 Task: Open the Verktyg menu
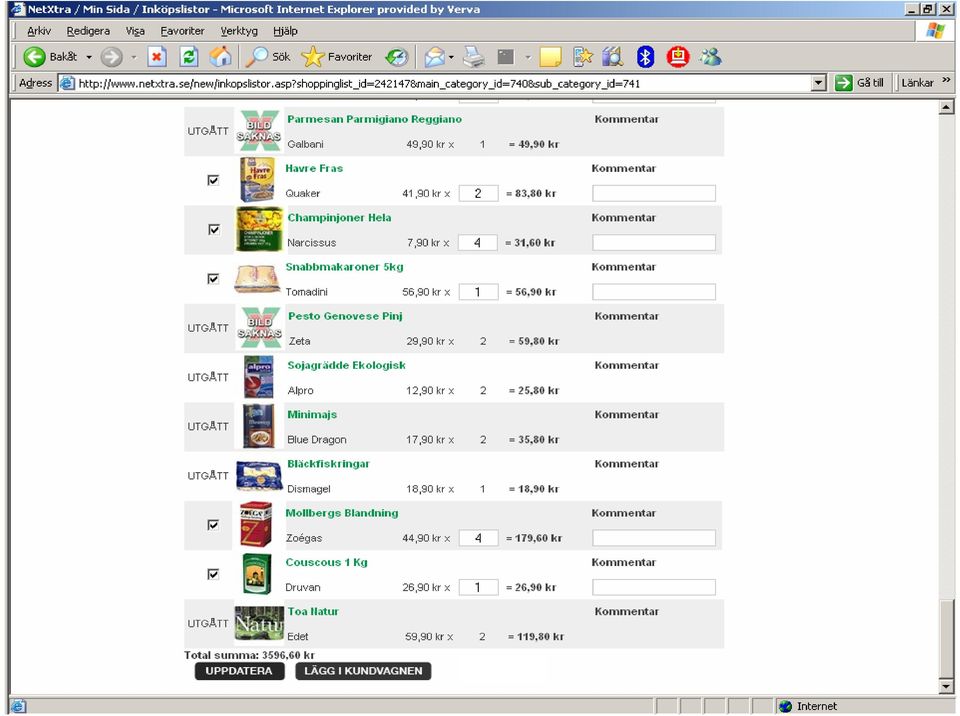click(x=239, y=31)
